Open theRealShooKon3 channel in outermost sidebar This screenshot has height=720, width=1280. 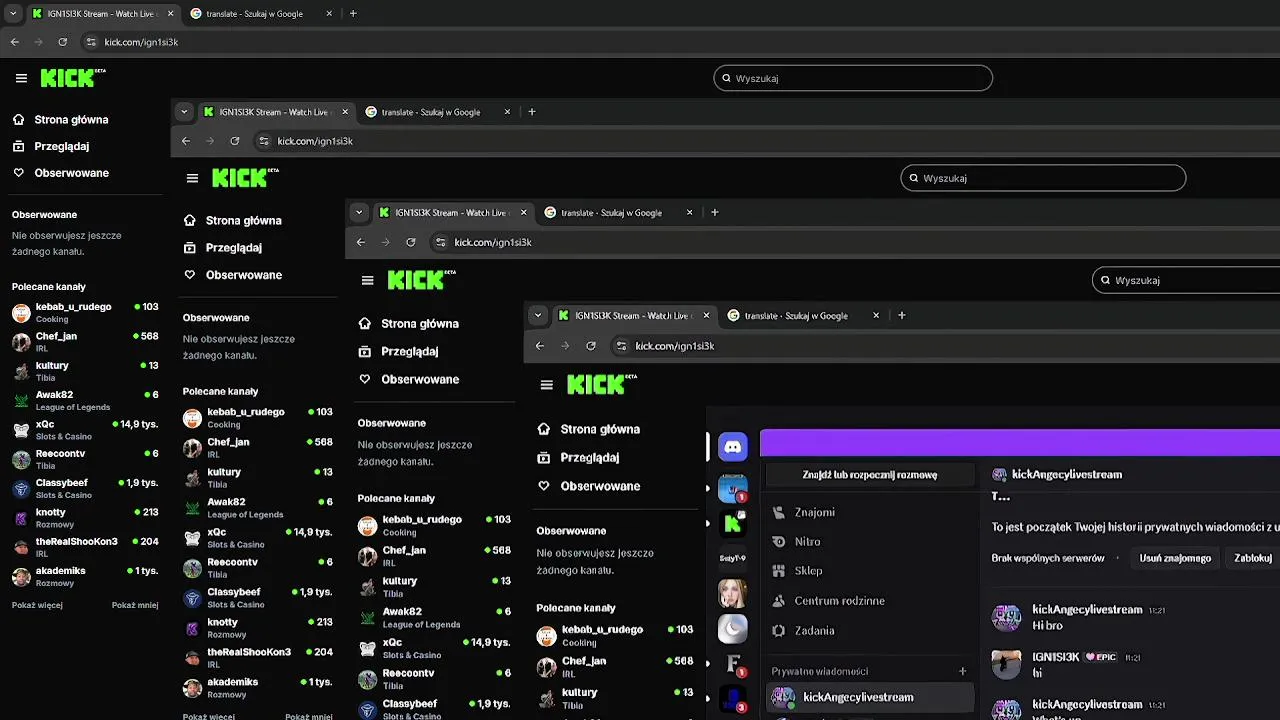tap(85, 547)
